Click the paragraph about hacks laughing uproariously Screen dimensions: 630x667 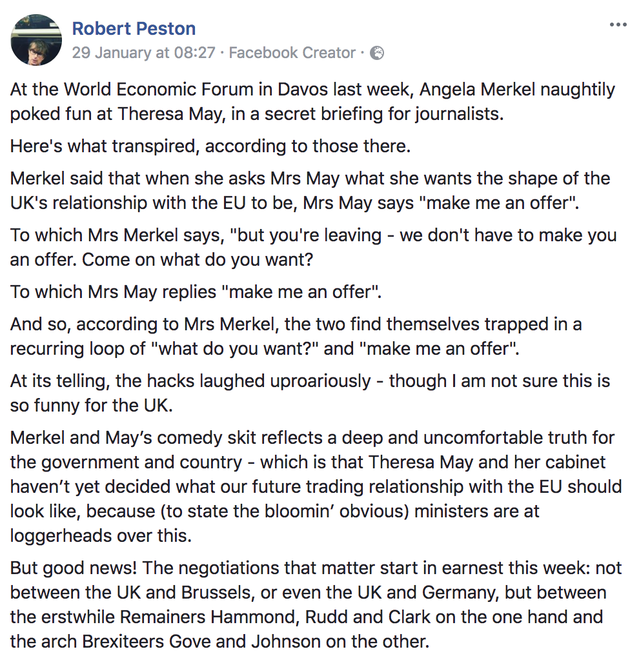click(x=310, y=393)
